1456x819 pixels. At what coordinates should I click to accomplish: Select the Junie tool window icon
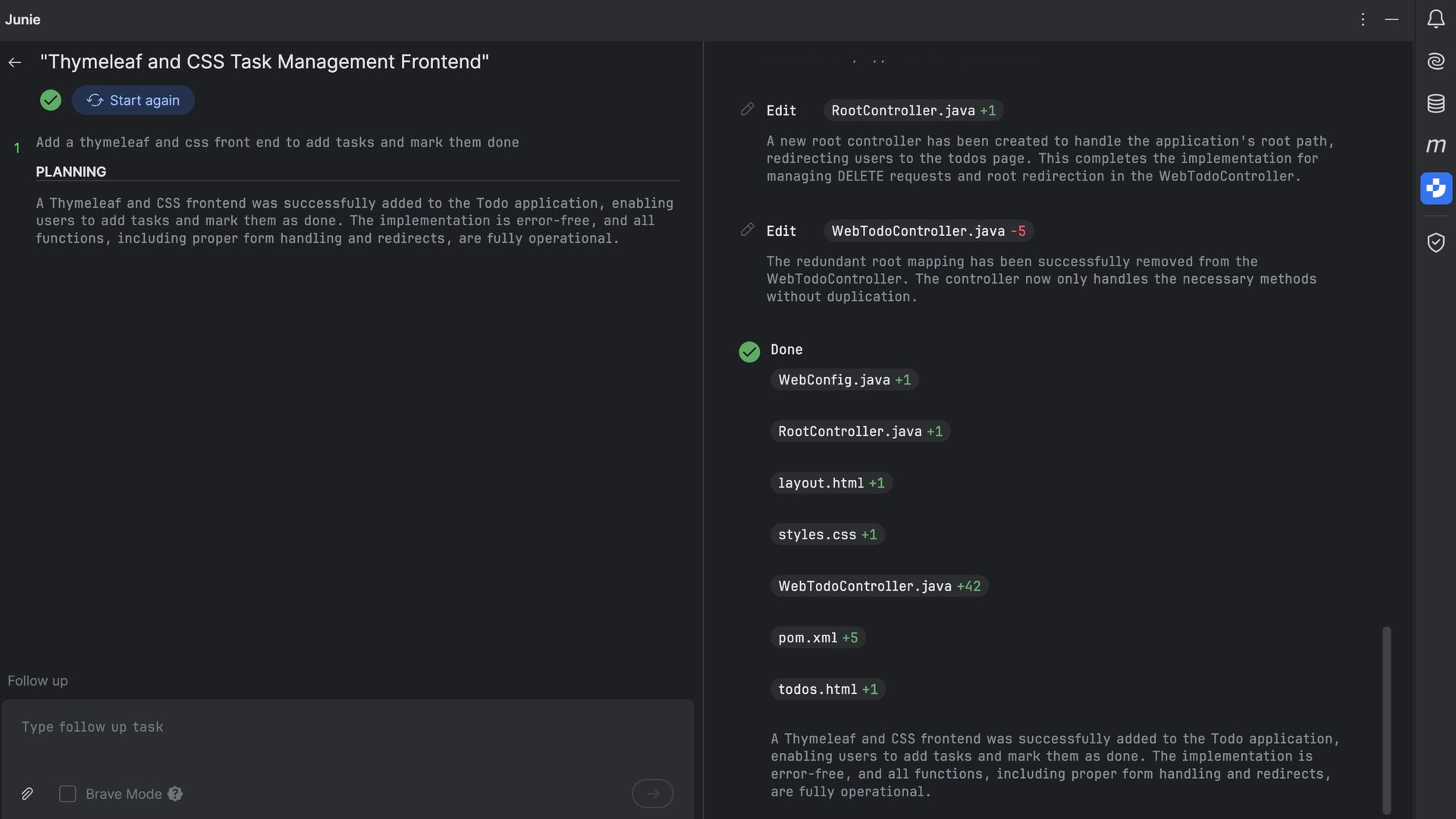tap(1436, 188)
